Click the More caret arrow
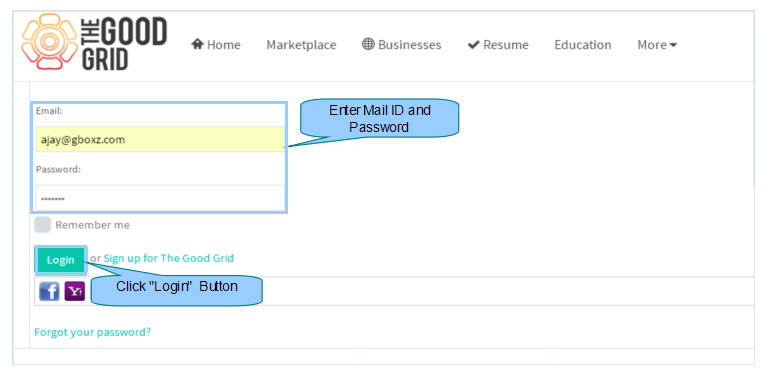Image resolution: width=768 pixels, height=379 pixels. click(673, 45)
